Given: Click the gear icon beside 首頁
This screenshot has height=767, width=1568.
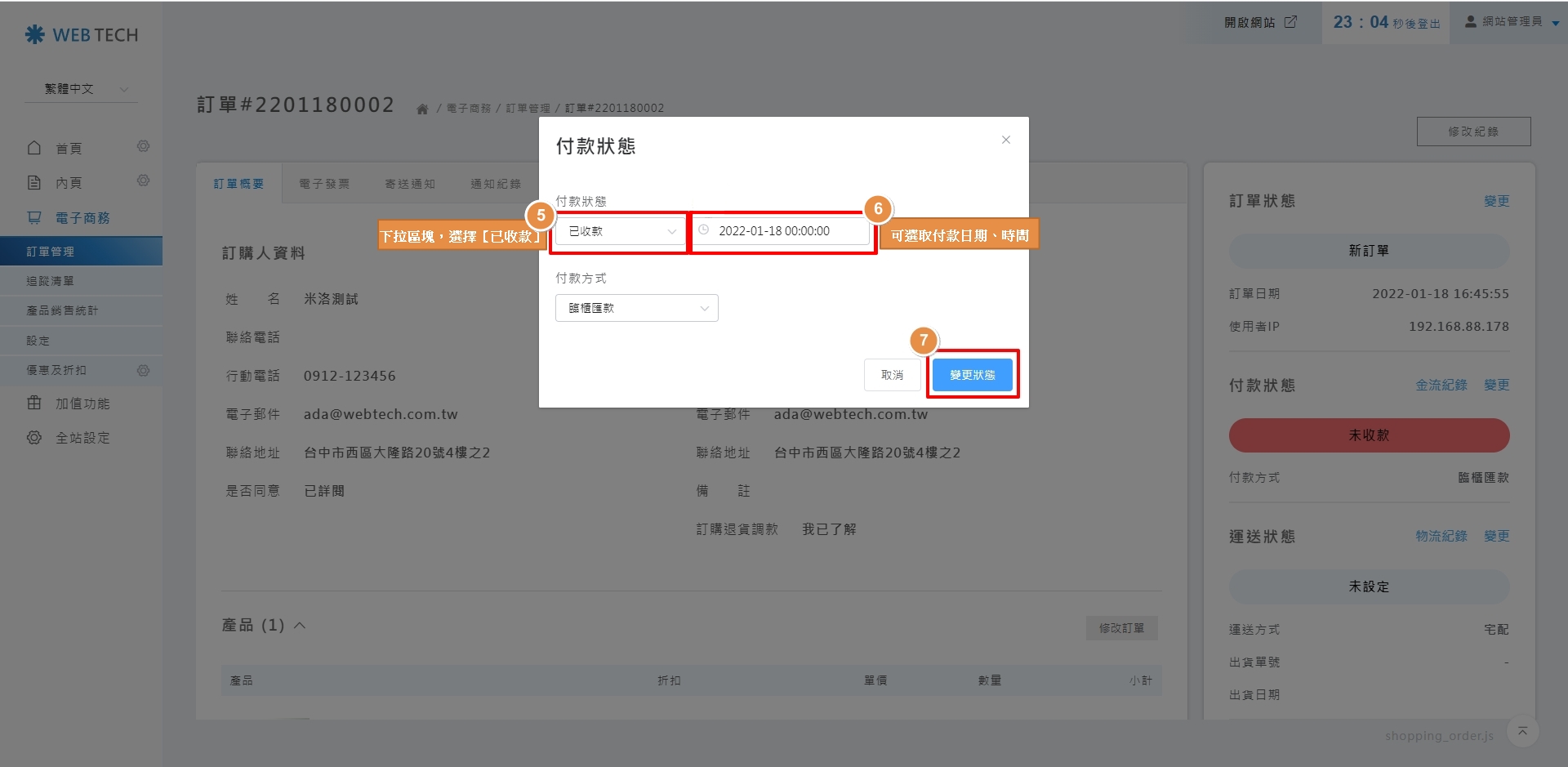Looking at the screenshot, I should pos(143,146).
